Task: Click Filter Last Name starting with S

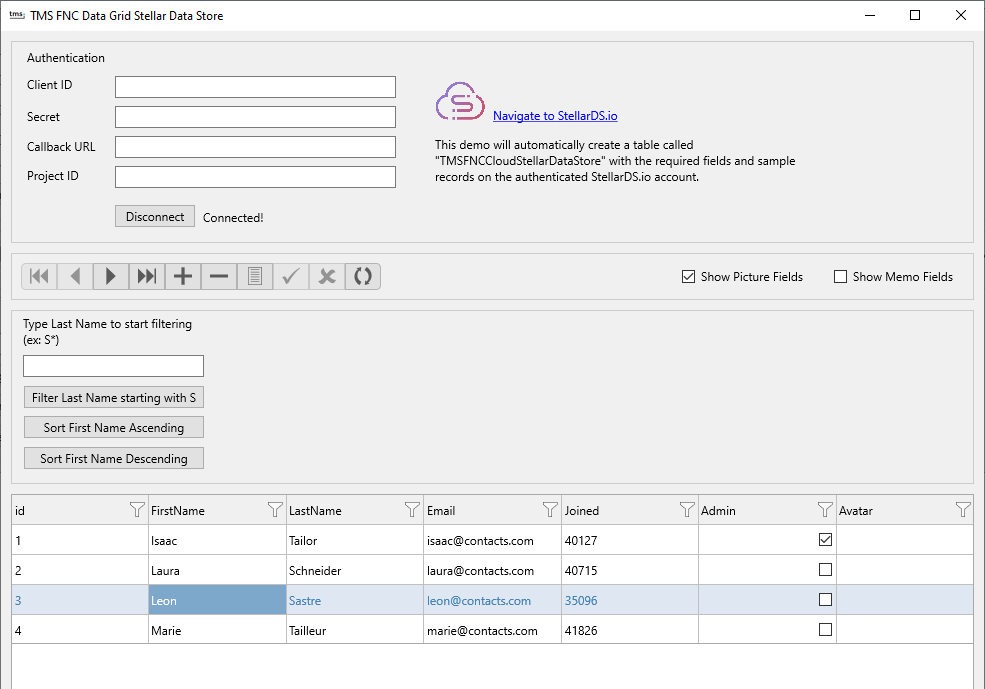Action: (x=114, y=398)
